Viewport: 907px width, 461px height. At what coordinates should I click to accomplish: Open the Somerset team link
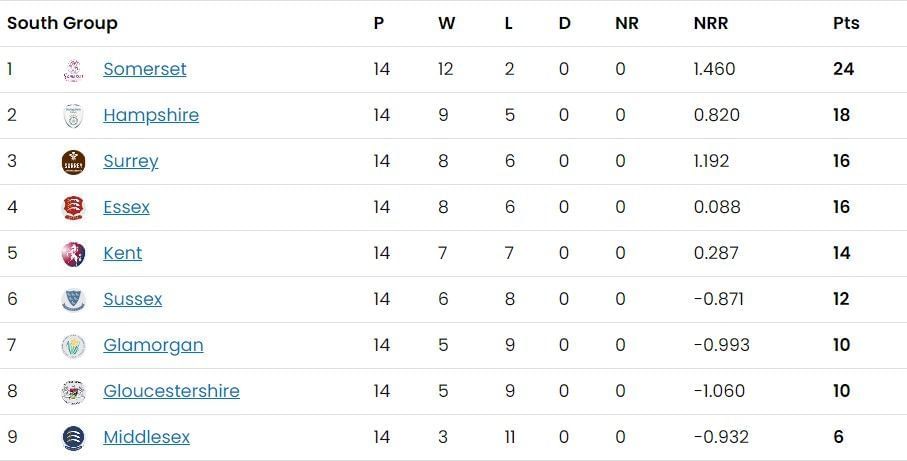[x=145, y=69]
